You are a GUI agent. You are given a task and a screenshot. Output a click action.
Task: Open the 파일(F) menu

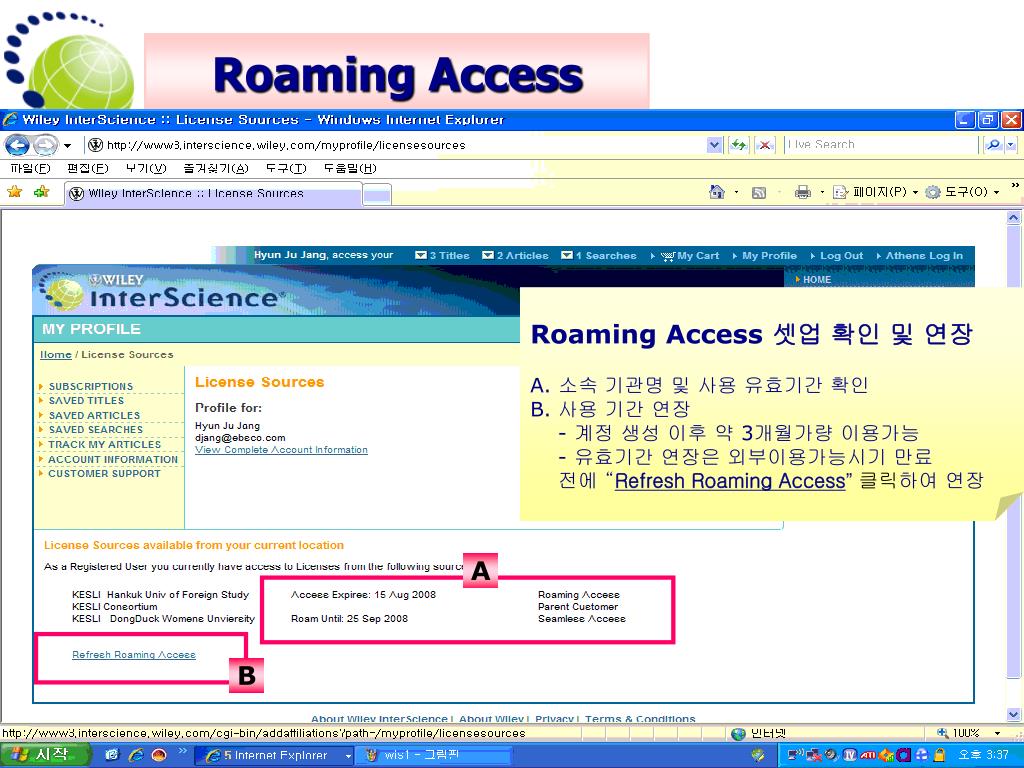(x=31, y=168)
